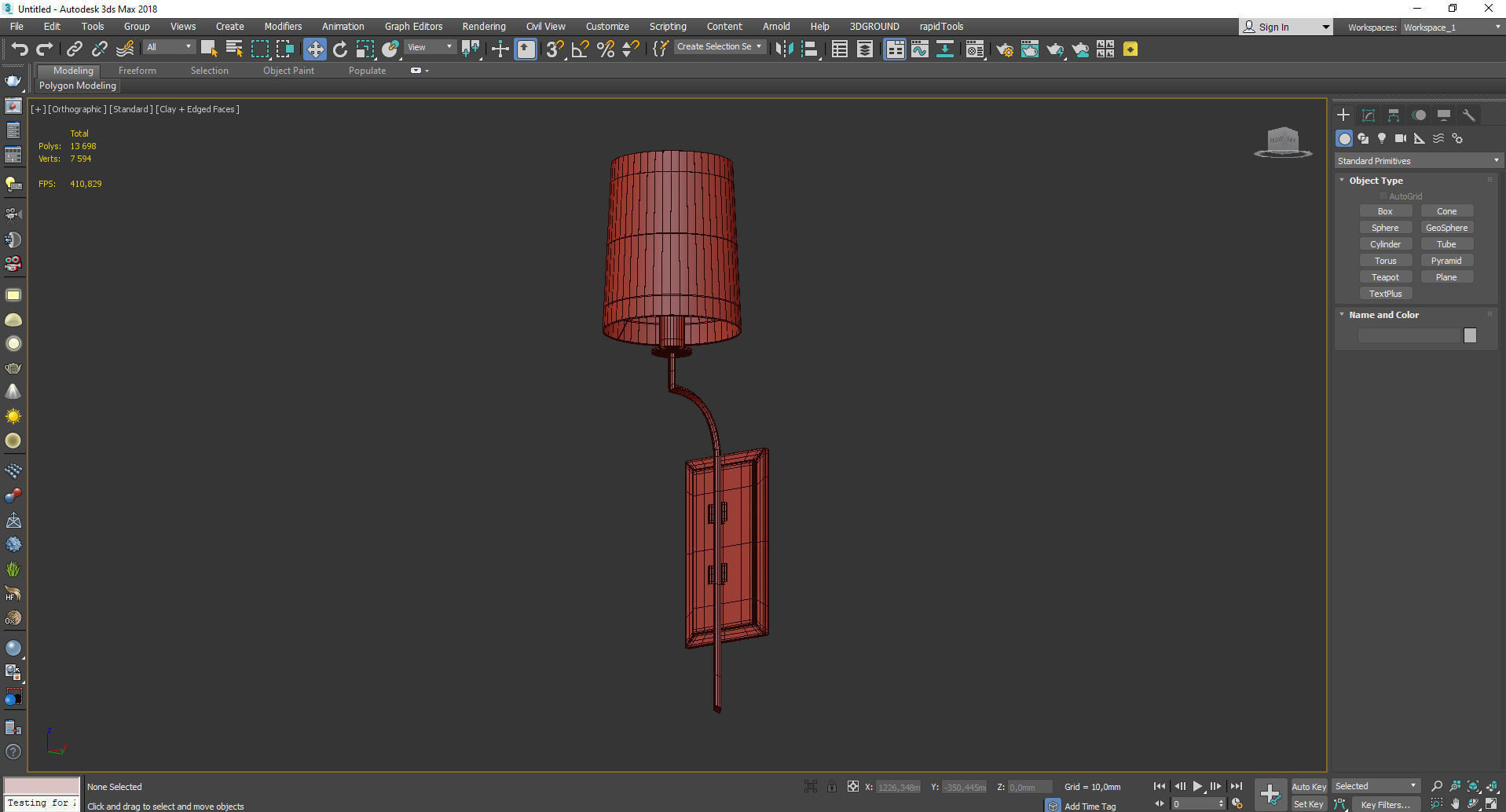
Task: Switch to Hierarchy command panel tab
Action: click(x=1394, y=115)
